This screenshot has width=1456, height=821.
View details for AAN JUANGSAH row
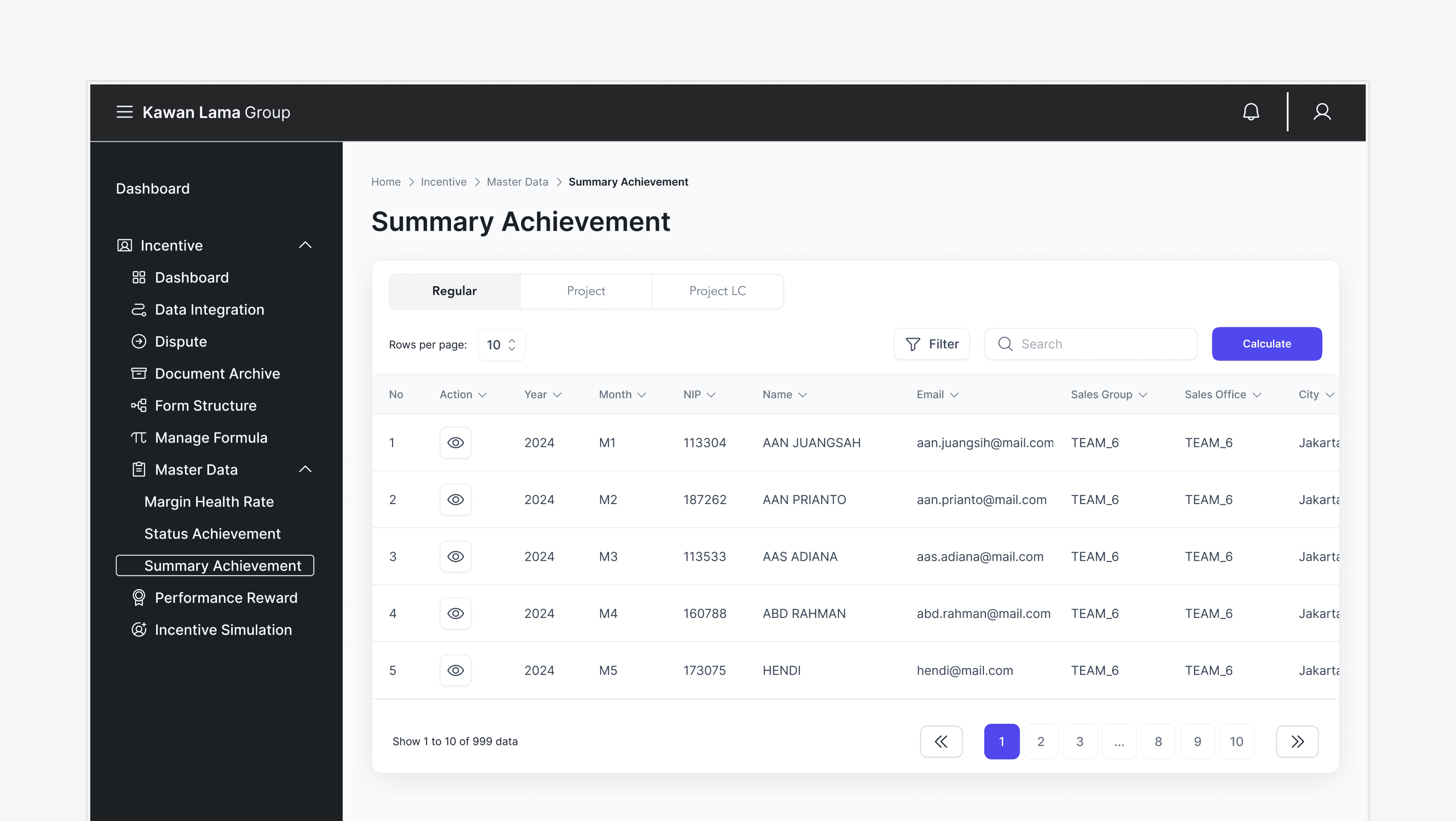[456, 443]
